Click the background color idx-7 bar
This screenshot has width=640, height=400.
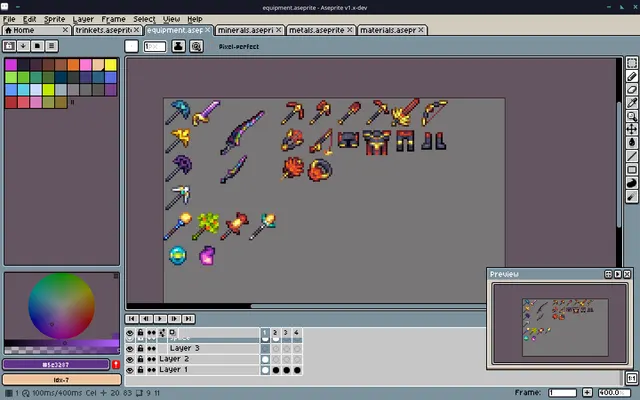(62, 380)
